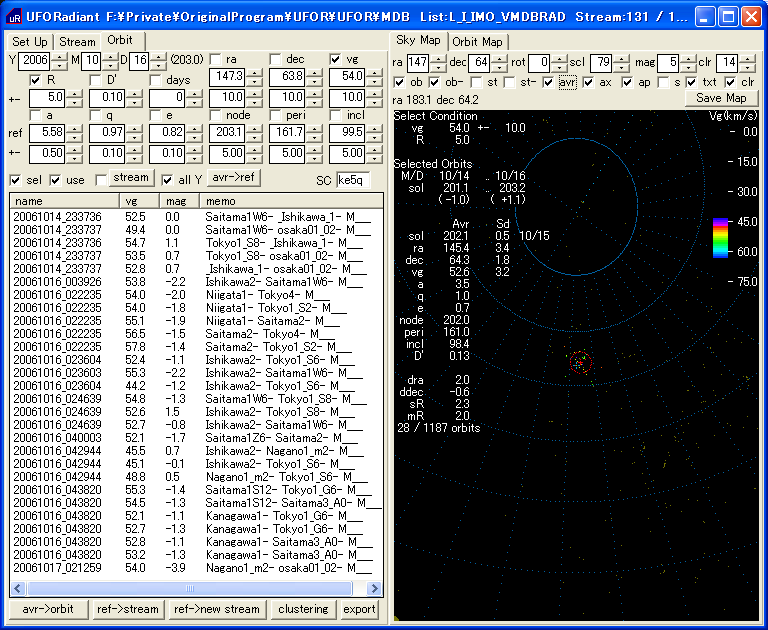Click the UFORadiant app icon in title bar

point(14,17)
